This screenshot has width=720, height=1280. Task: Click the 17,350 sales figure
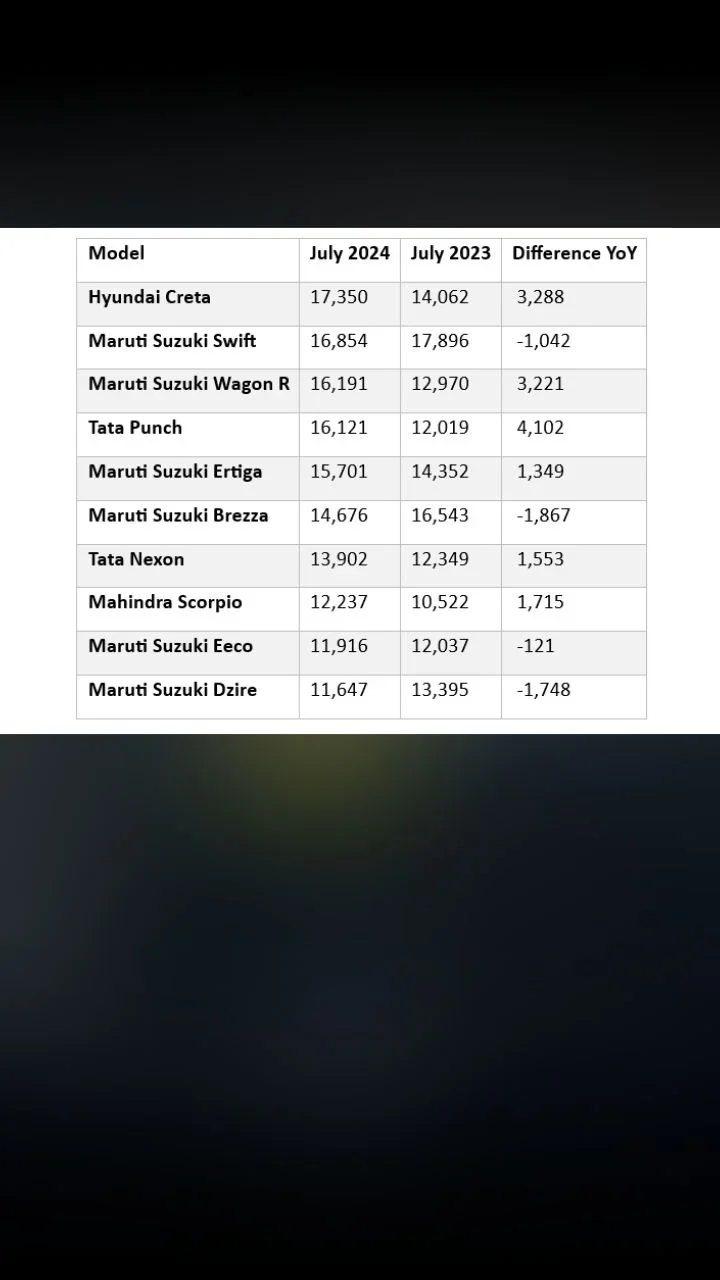[x=339, y=297]
